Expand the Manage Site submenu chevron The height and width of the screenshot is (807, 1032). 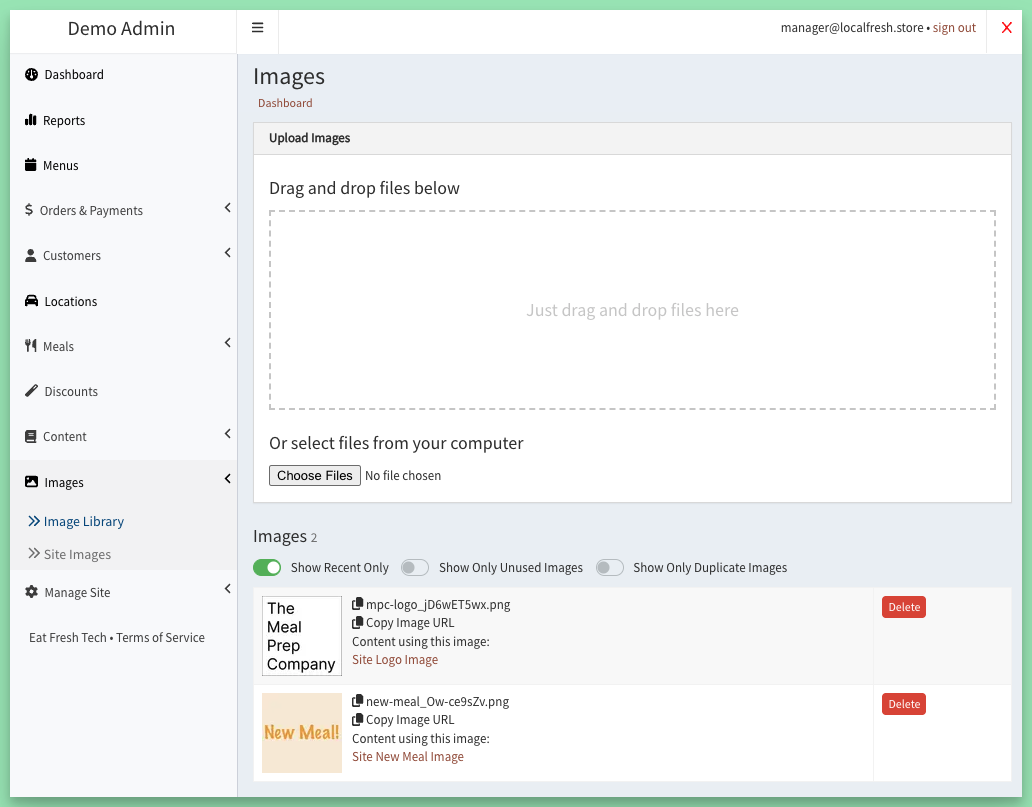point(228,589)
